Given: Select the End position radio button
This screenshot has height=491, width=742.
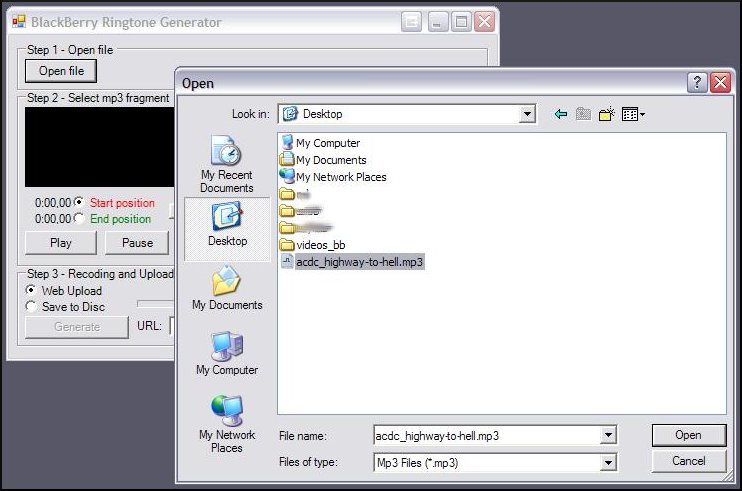Looking at the screenshot, I should 79,219.
